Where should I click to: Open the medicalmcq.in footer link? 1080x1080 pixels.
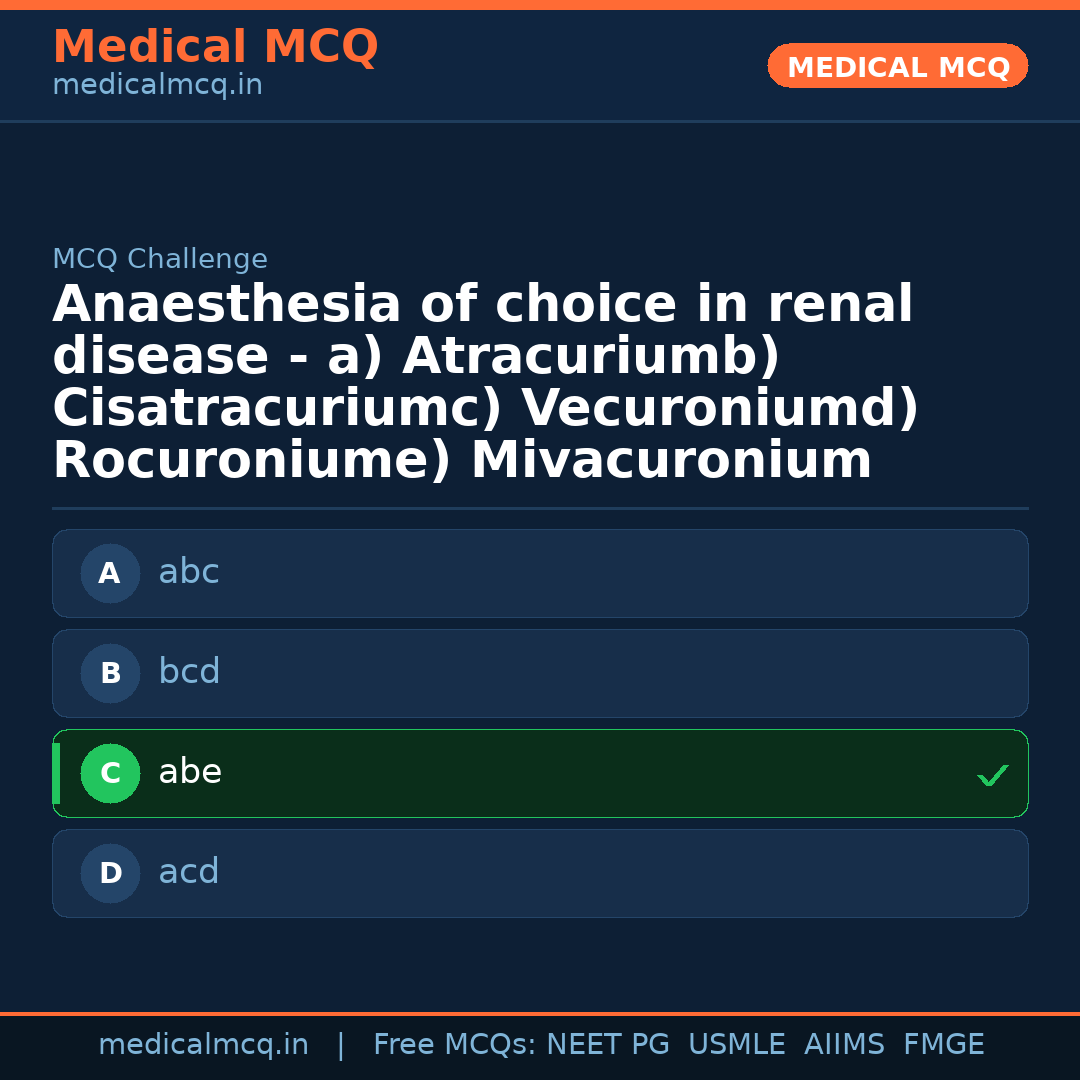[x=203, y=1043]
